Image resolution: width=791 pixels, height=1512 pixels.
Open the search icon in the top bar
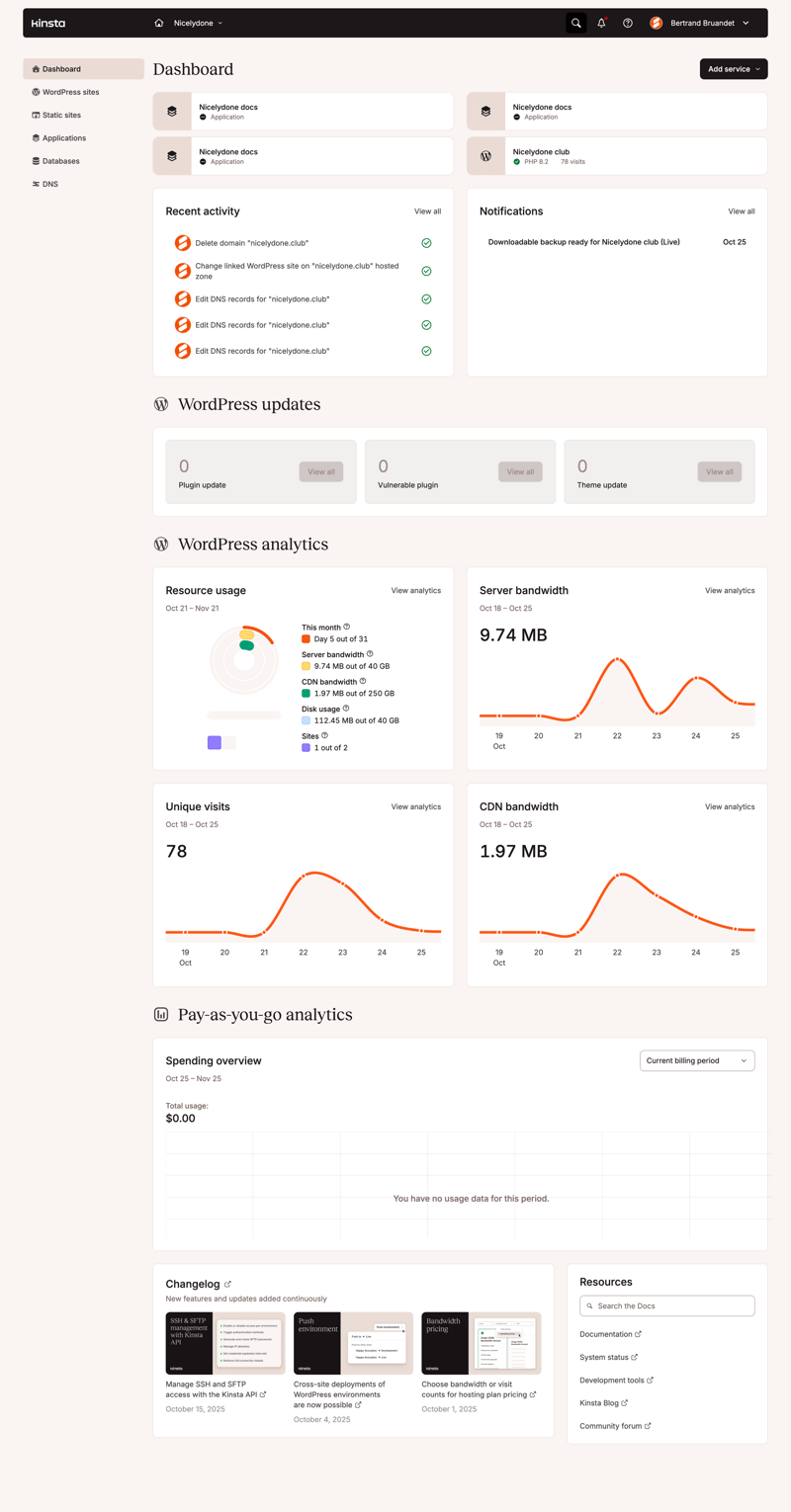(575, 22)
